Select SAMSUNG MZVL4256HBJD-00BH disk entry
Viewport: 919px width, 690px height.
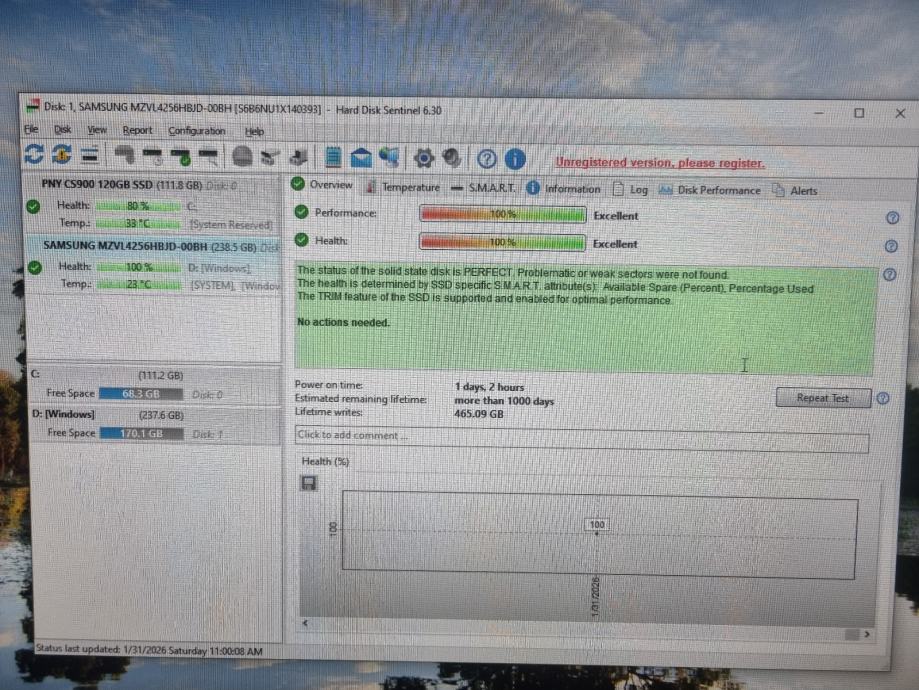pos(153,265)
